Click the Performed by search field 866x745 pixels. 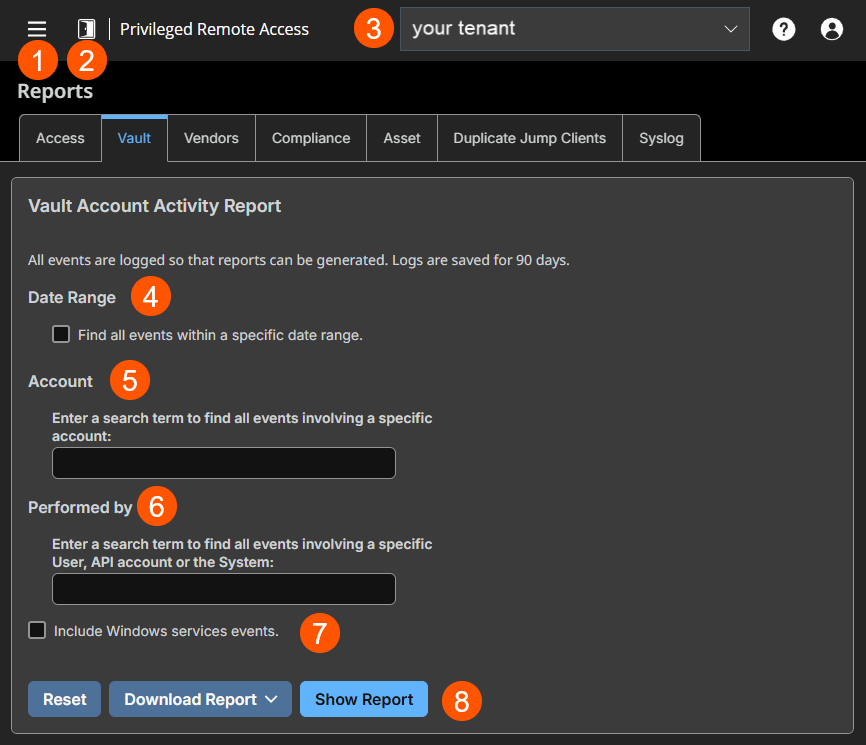pos(223,589)
